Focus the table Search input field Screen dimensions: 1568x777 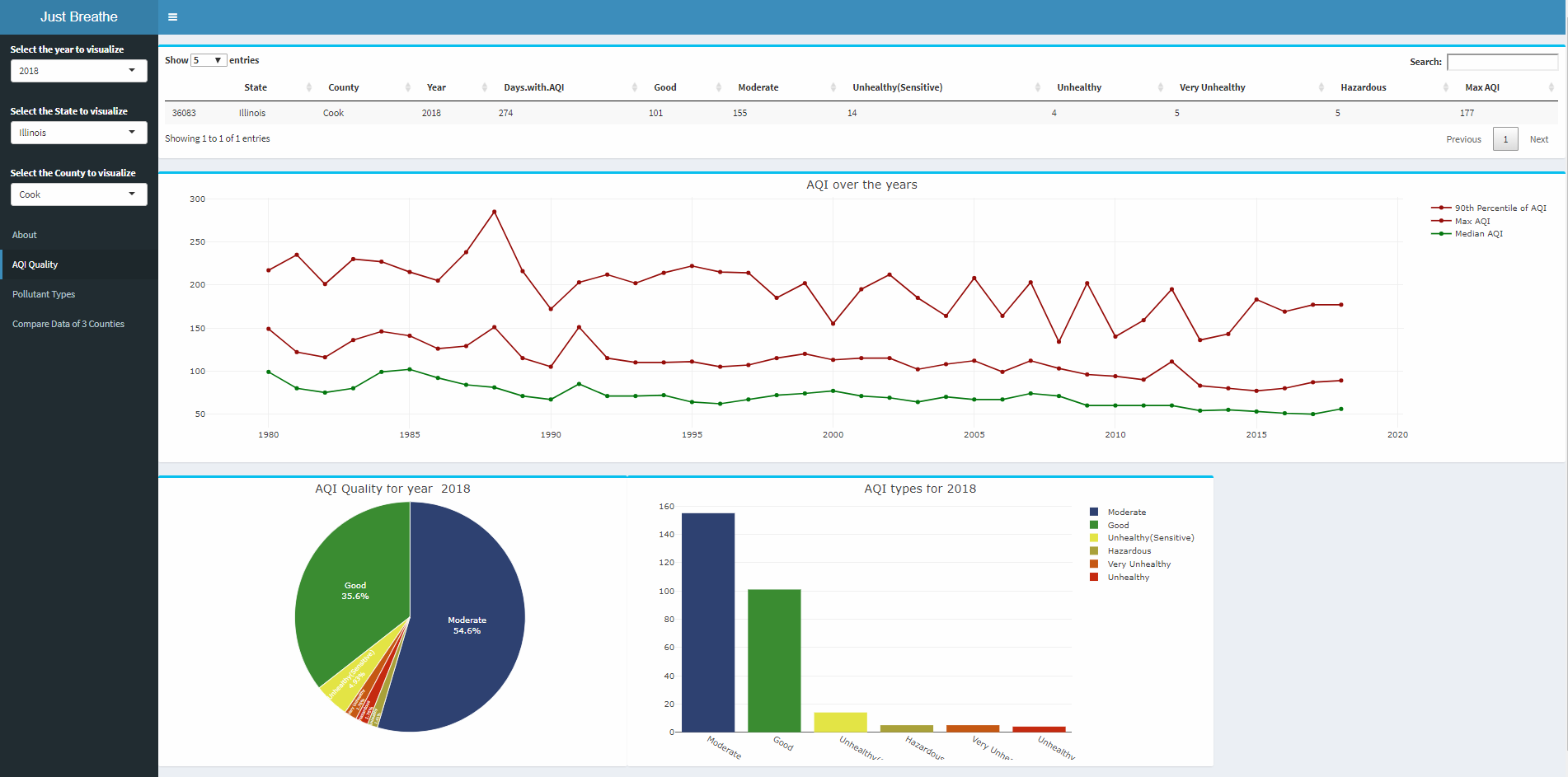tap(1502, 62)
